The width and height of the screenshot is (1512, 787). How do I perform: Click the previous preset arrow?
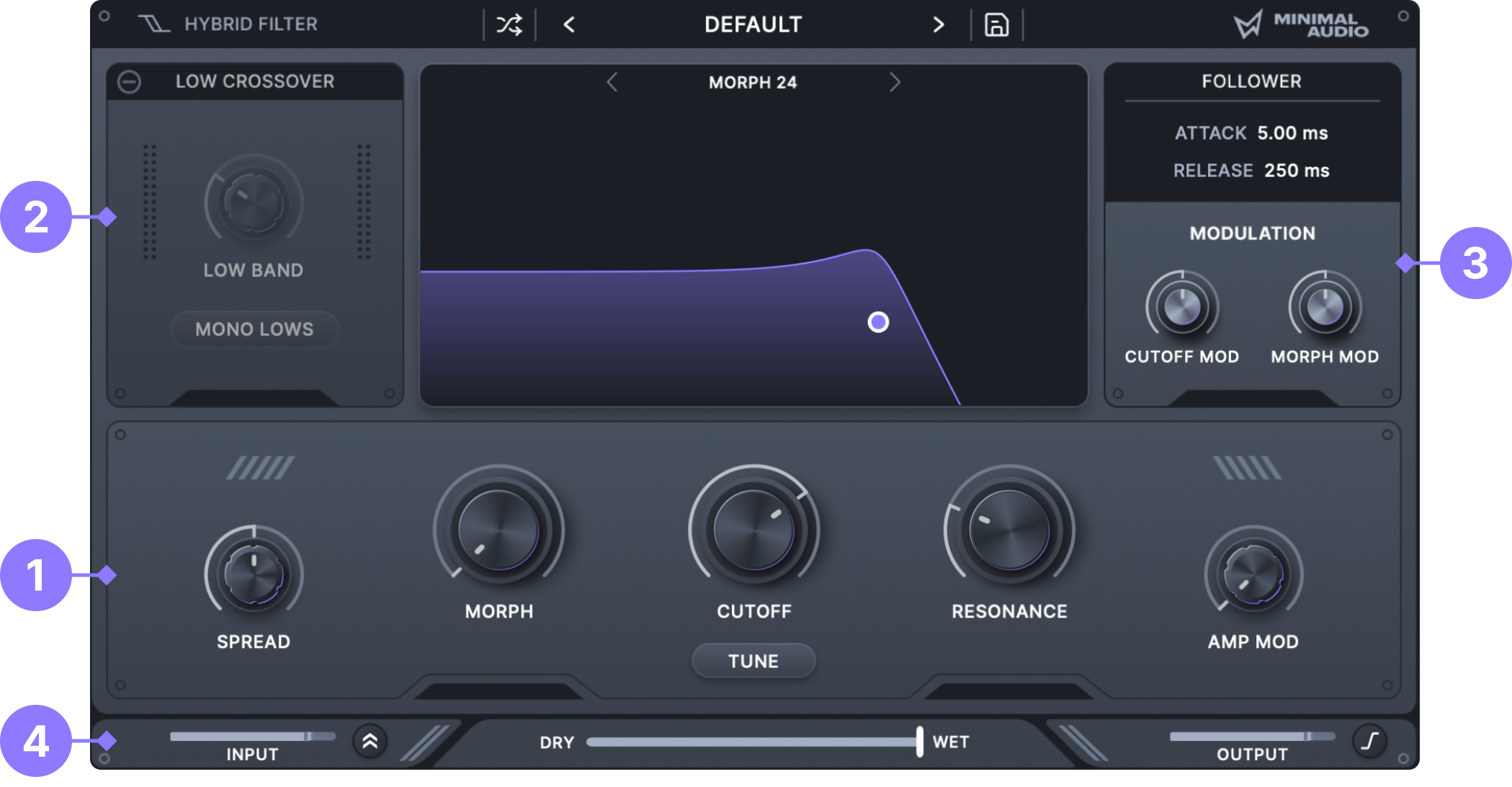(x=568, y=24)
